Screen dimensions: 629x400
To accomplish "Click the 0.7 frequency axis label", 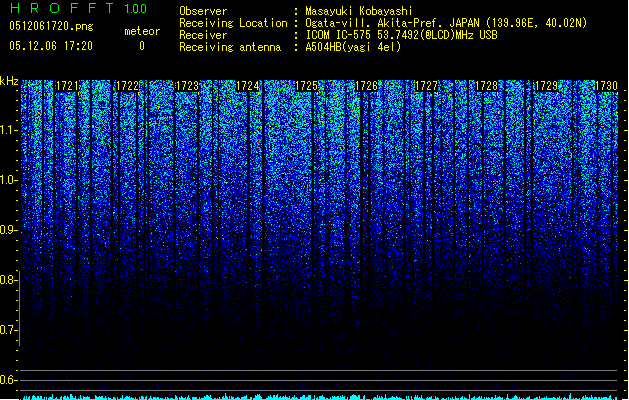I will pos(8,330).
